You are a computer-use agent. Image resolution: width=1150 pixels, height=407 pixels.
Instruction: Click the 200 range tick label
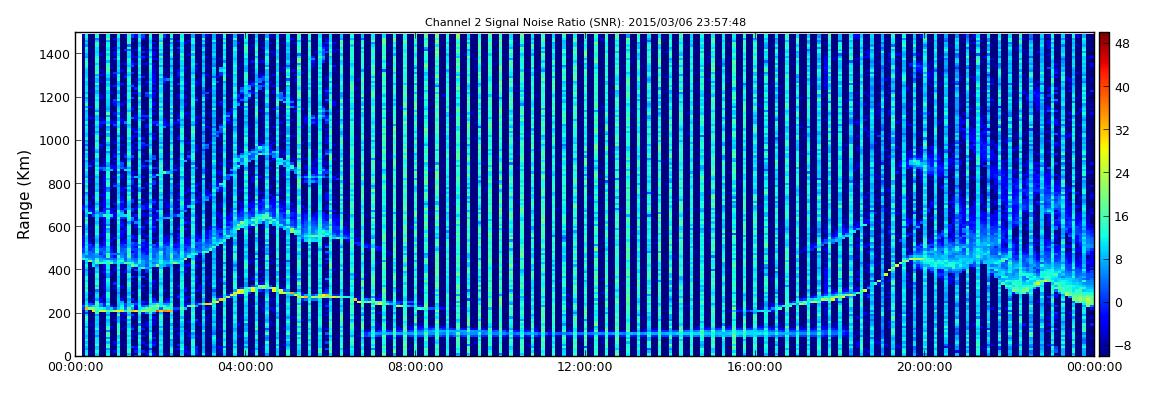tap(59, 314)
